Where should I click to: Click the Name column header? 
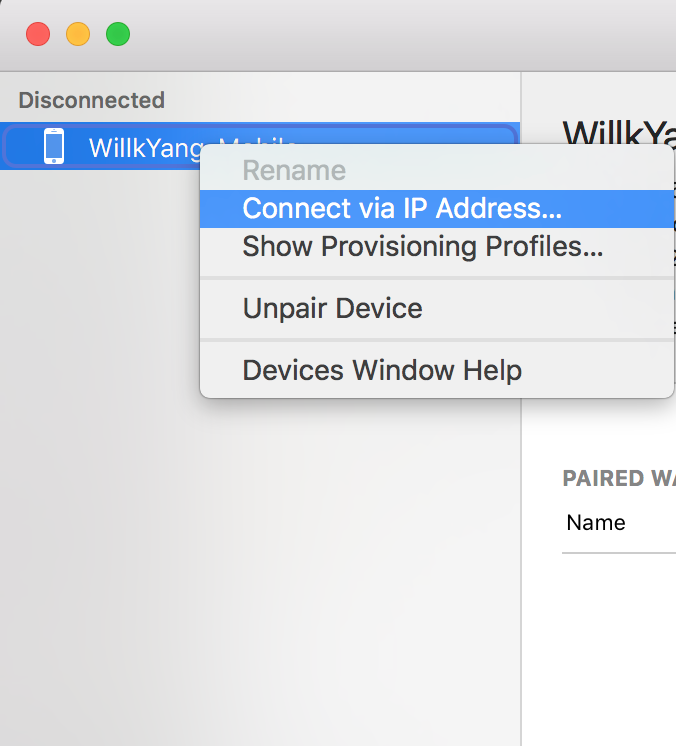click(596, 522)
